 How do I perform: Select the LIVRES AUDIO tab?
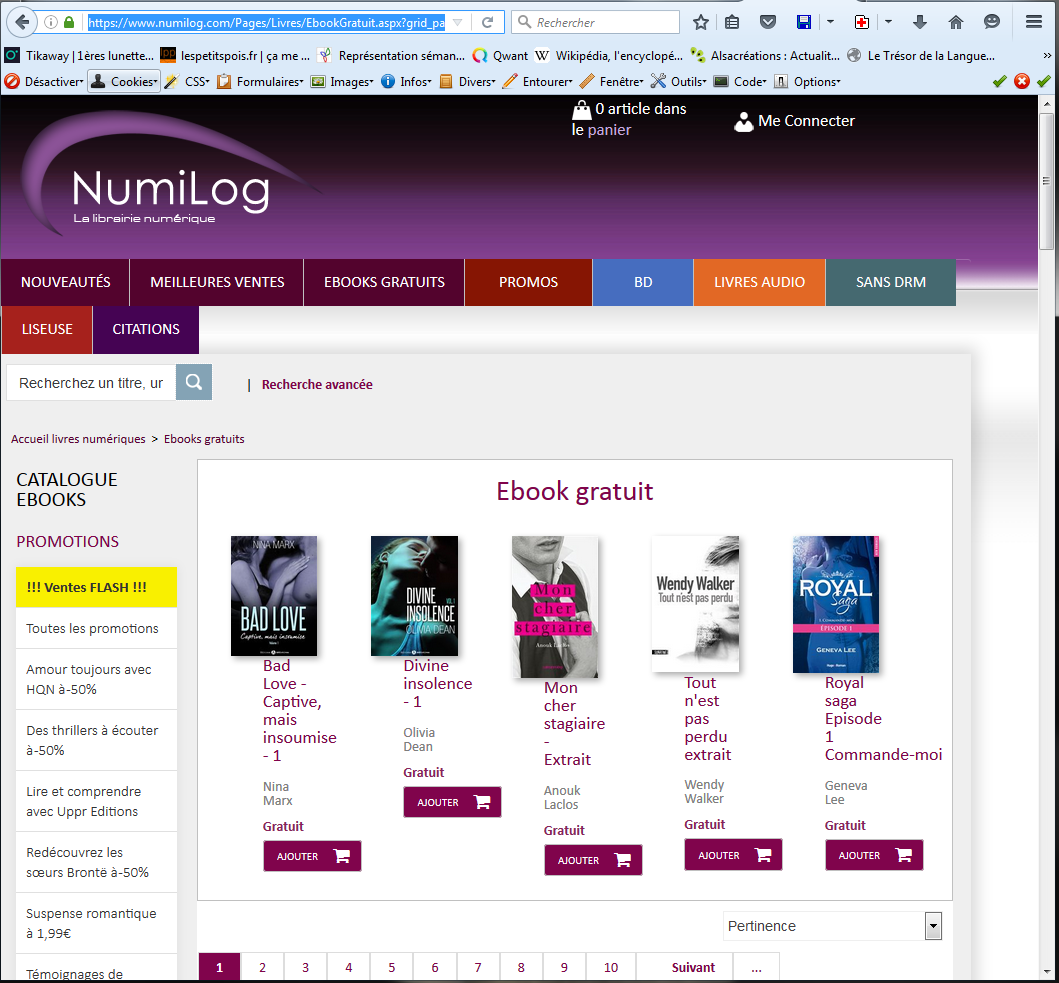tap(759, 282)
